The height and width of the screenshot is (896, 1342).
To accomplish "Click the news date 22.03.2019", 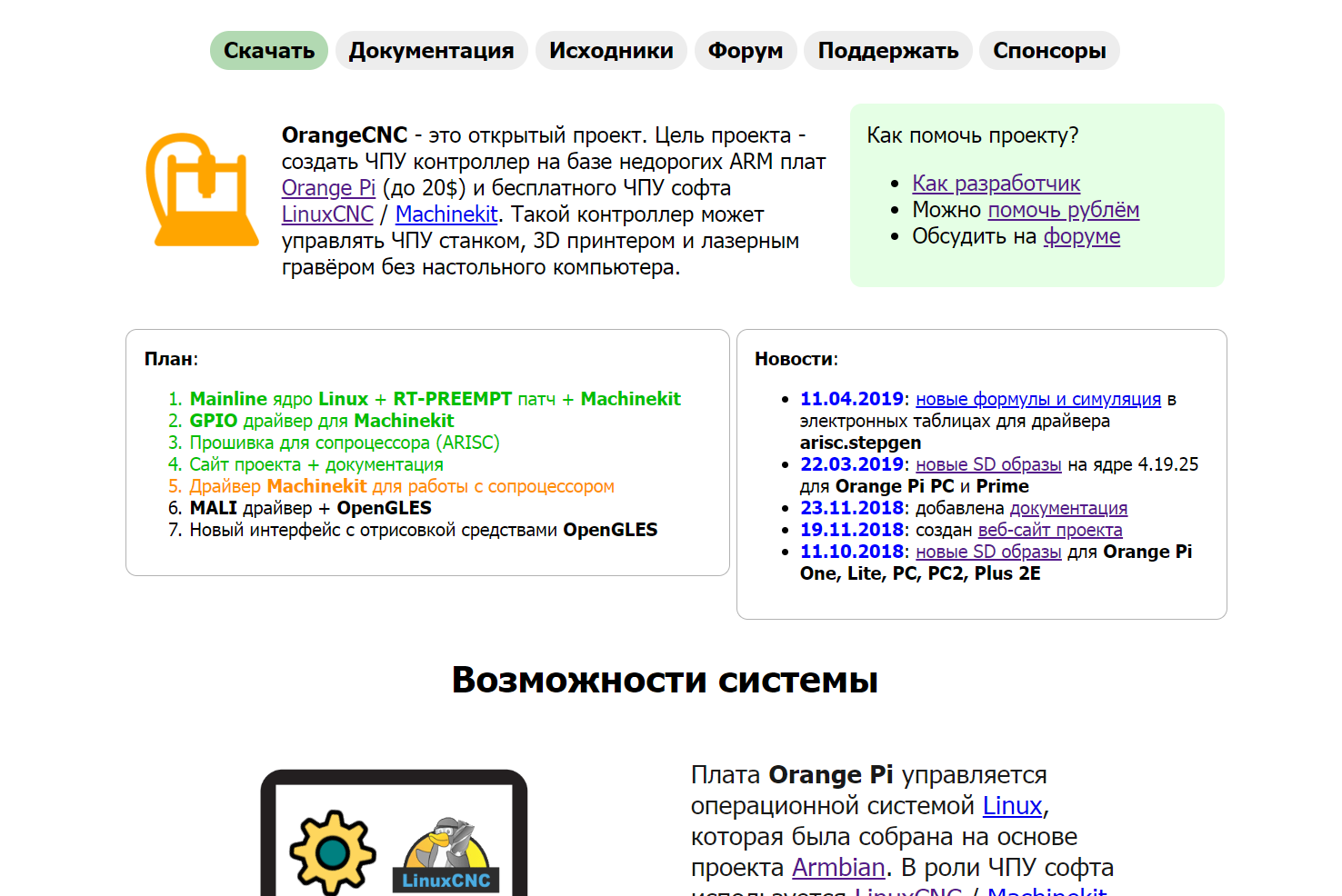I will 852,464.
